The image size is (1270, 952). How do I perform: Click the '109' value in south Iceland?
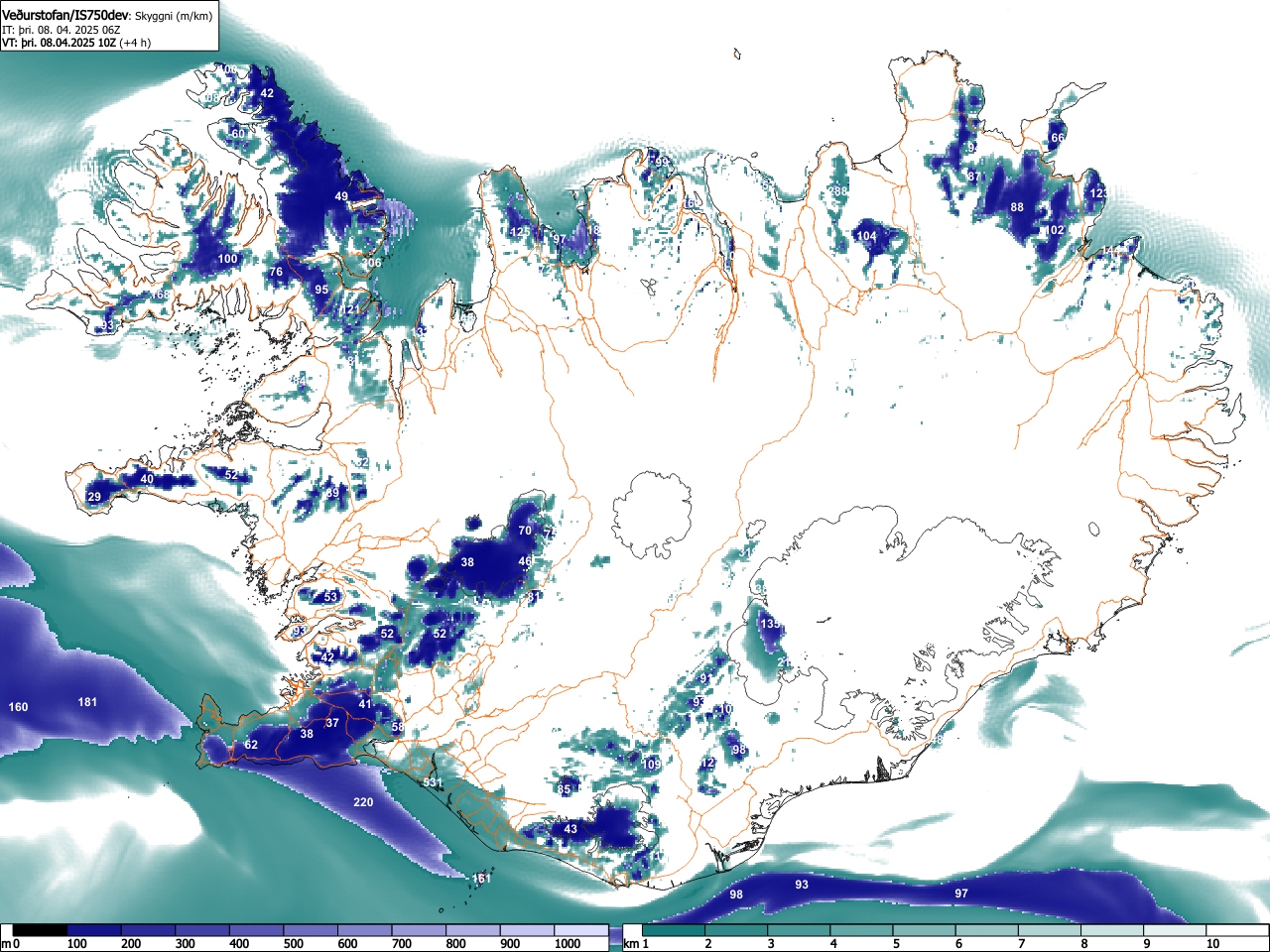651,765
